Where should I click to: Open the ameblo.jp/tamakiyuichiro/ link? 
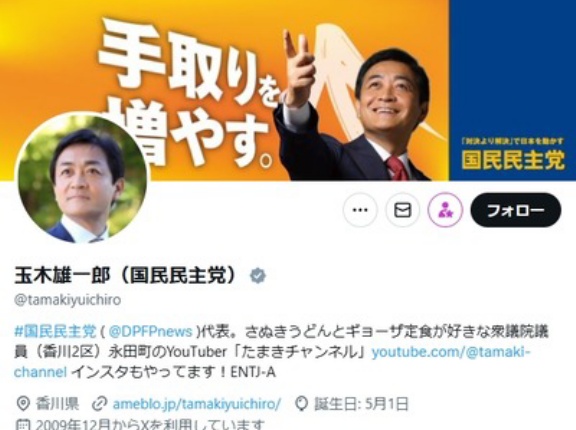[x=197, y=404]
